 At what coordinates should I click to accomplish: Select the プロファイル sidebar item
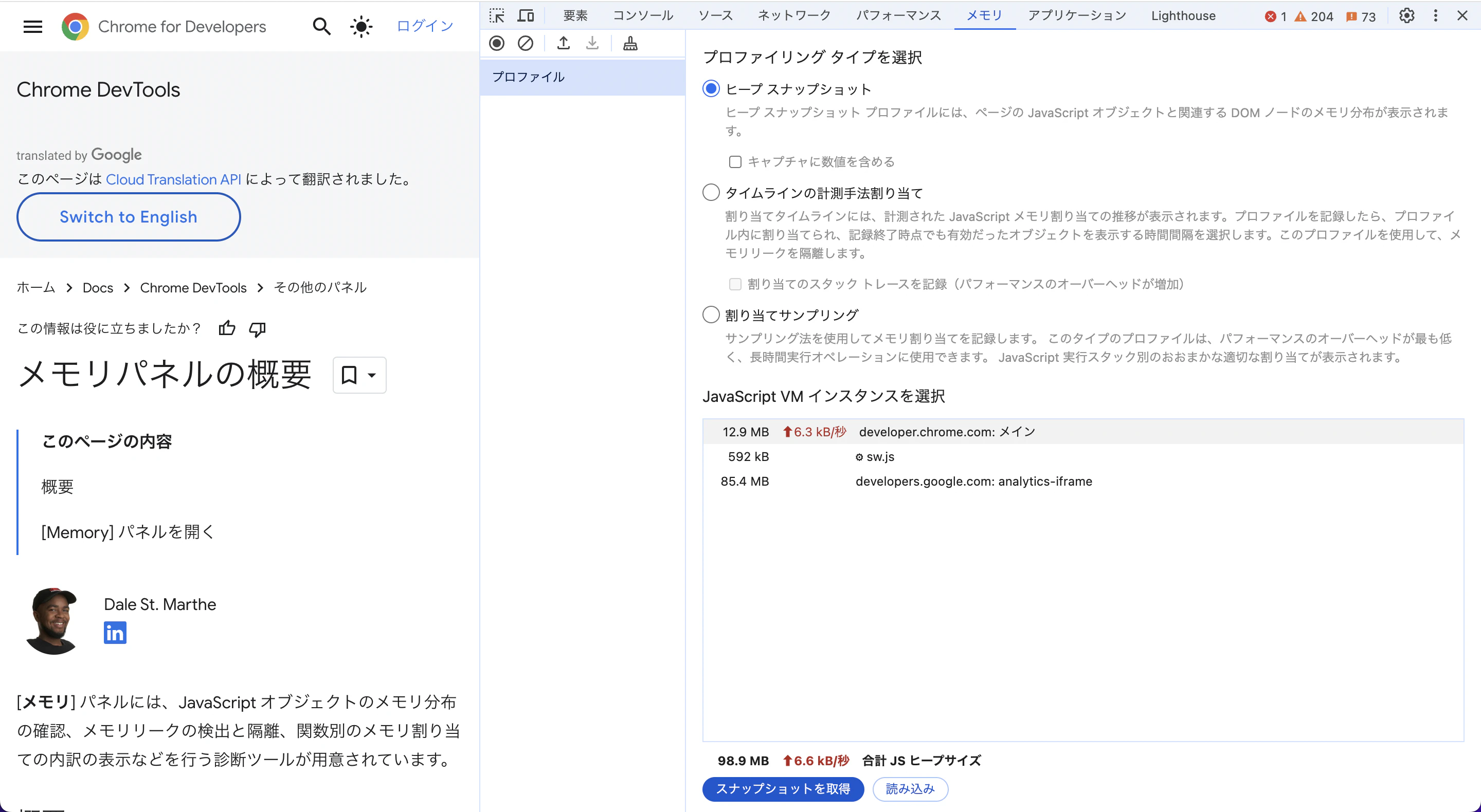tap(583, 77)
